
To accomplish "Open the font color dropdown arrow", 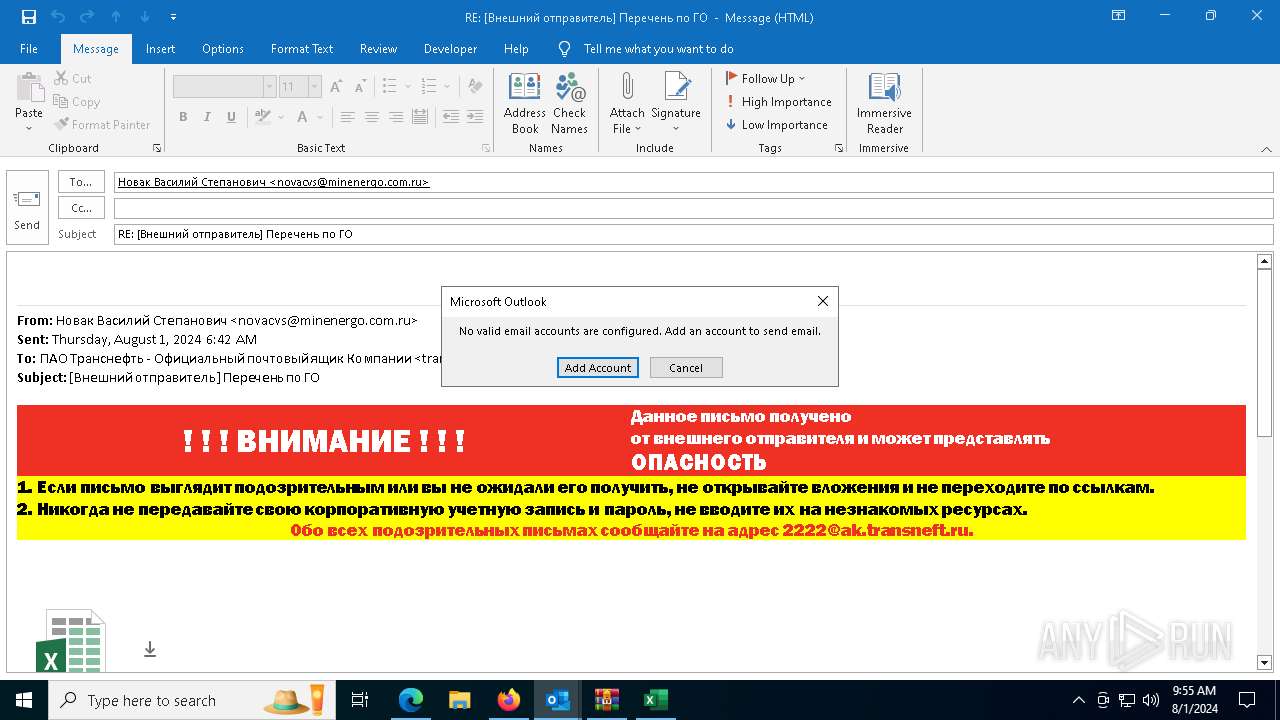I will pos(318,117).
